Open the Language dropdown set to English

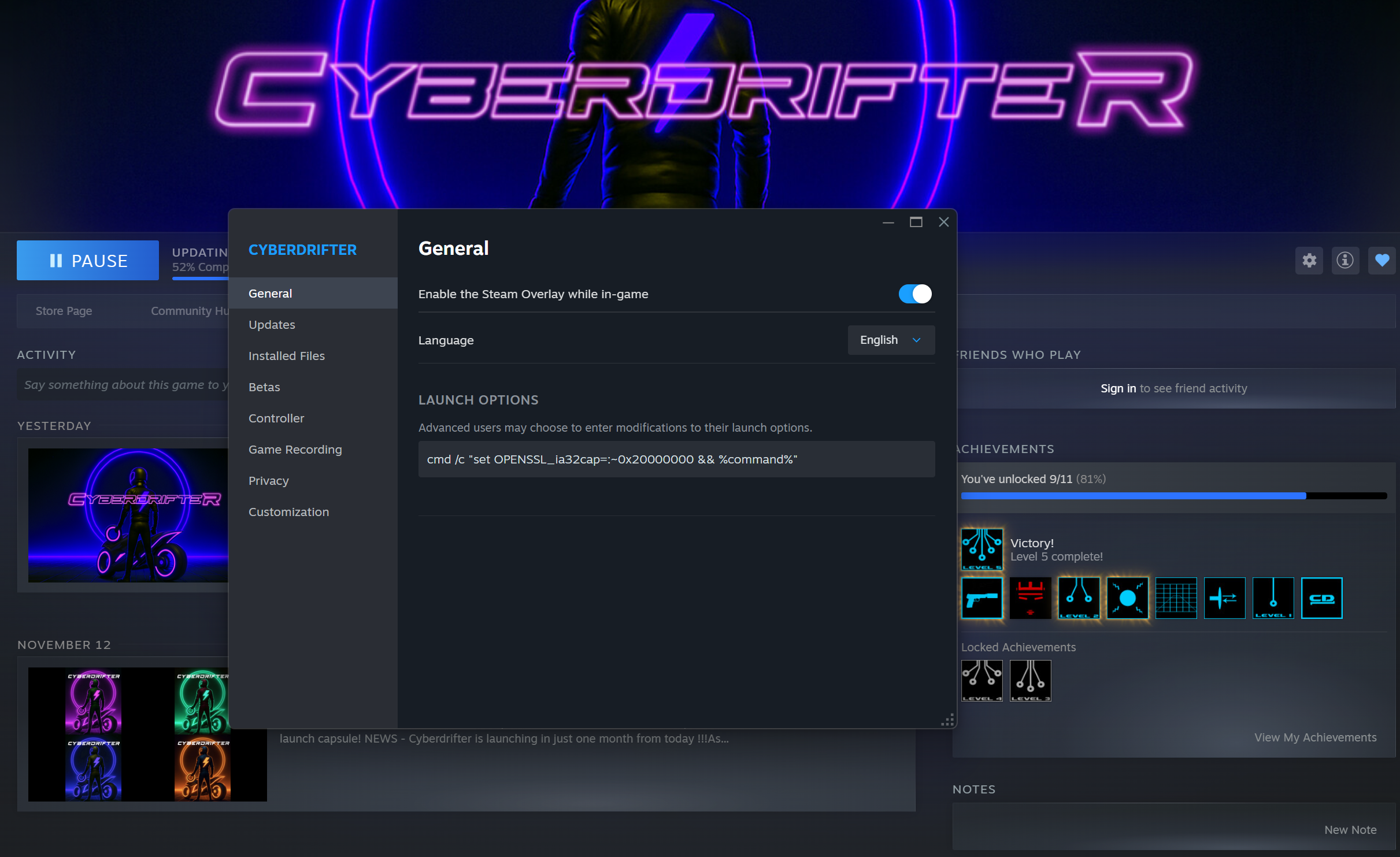(891, 340)
